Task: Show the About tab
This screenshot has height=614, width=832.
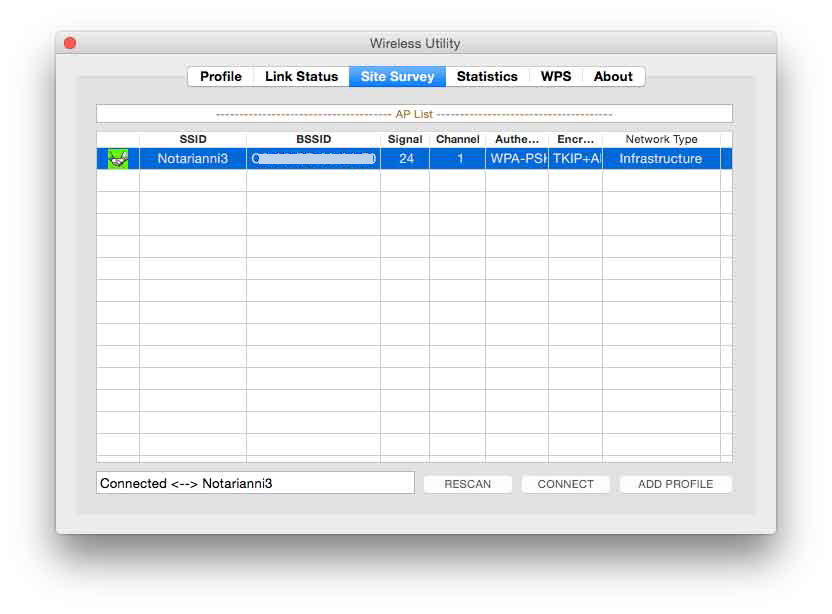Action: (613, 76)
